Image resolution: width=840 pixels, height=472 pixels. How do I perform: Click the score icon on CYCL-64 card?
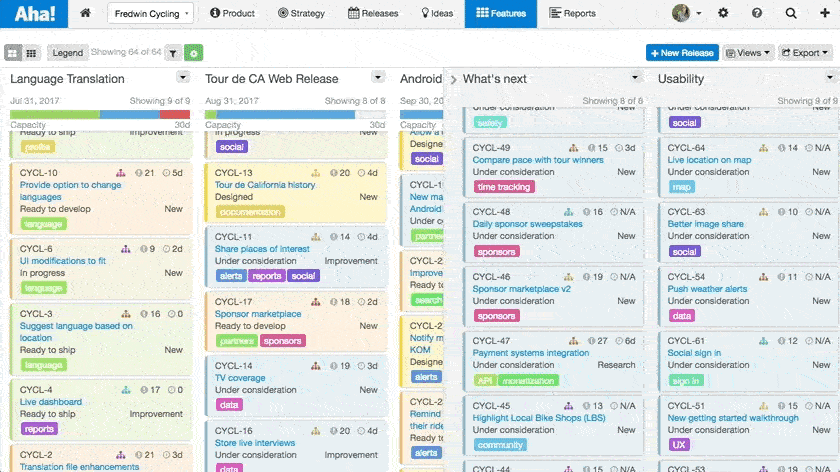tap(781, 148)
